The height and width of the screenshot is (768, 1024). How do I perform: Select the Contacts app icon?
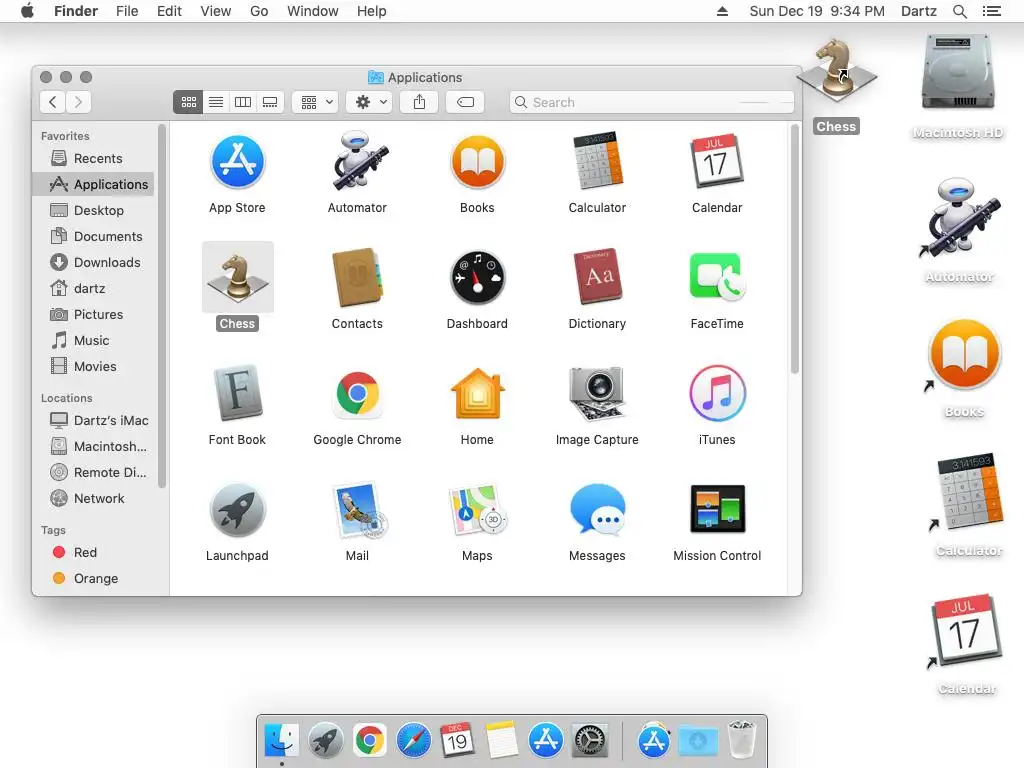pos(357,278)
